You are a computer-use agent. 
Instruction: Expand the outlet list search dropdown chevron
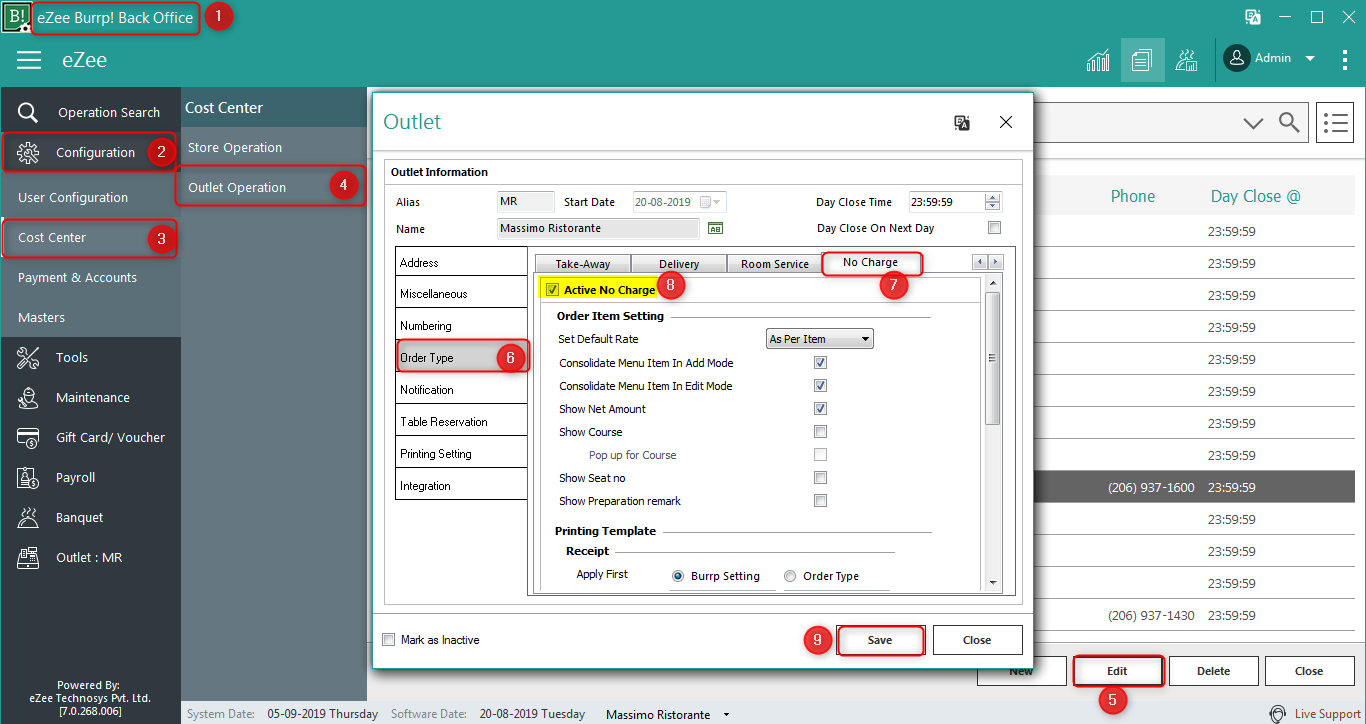tap(1253, 123)
